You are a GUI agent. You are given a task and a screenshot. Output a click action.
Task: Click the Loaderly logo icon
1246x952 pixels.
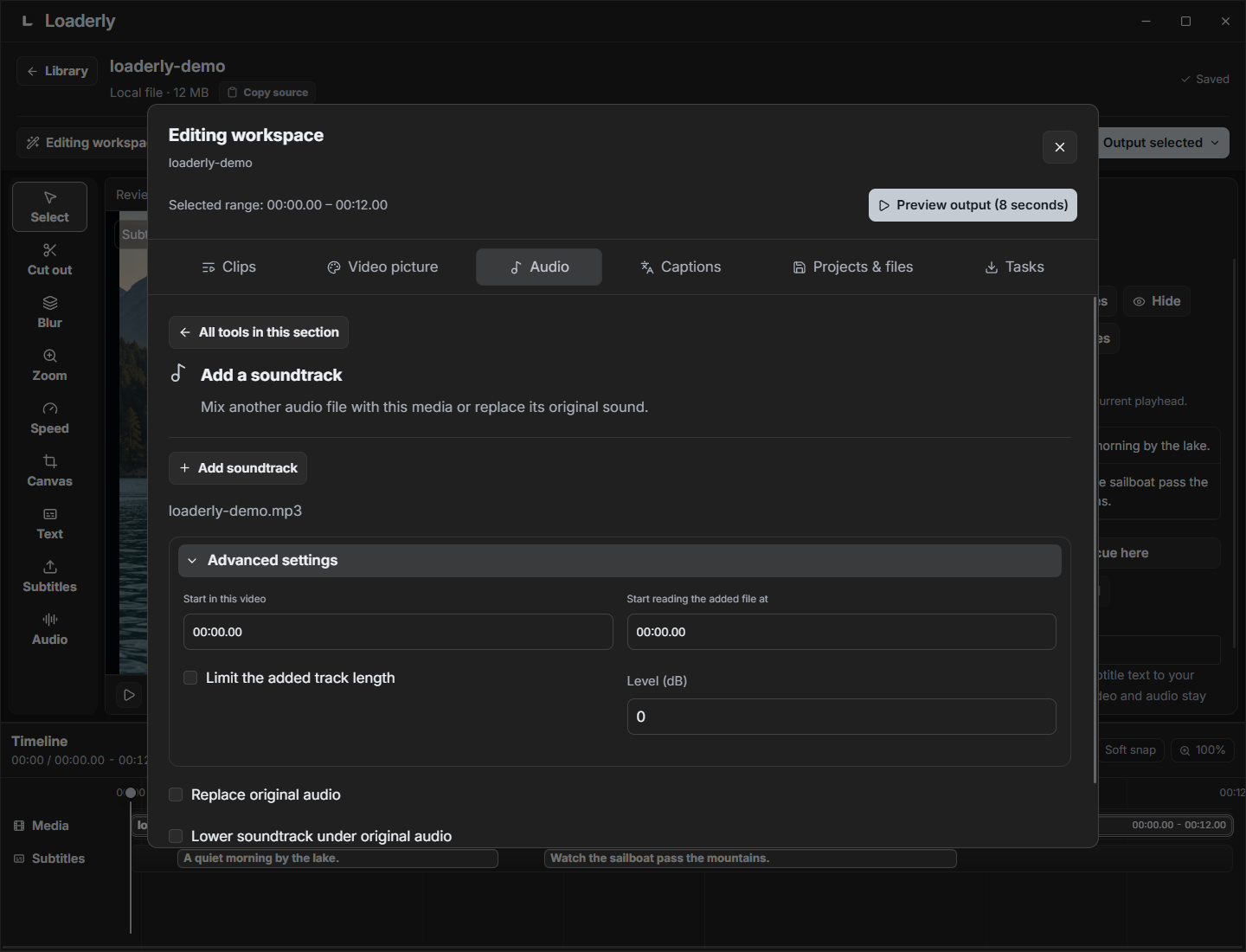coord(27,21)
